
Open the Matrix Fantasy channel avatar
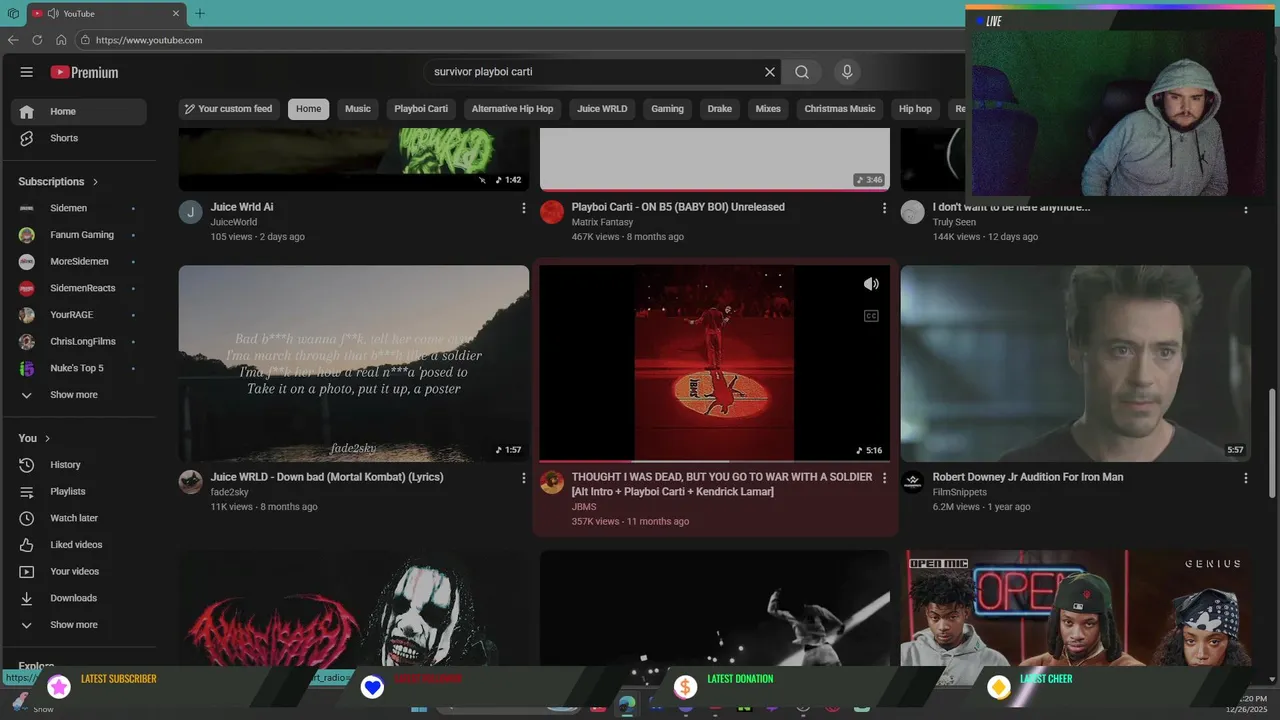pos(552,212)
